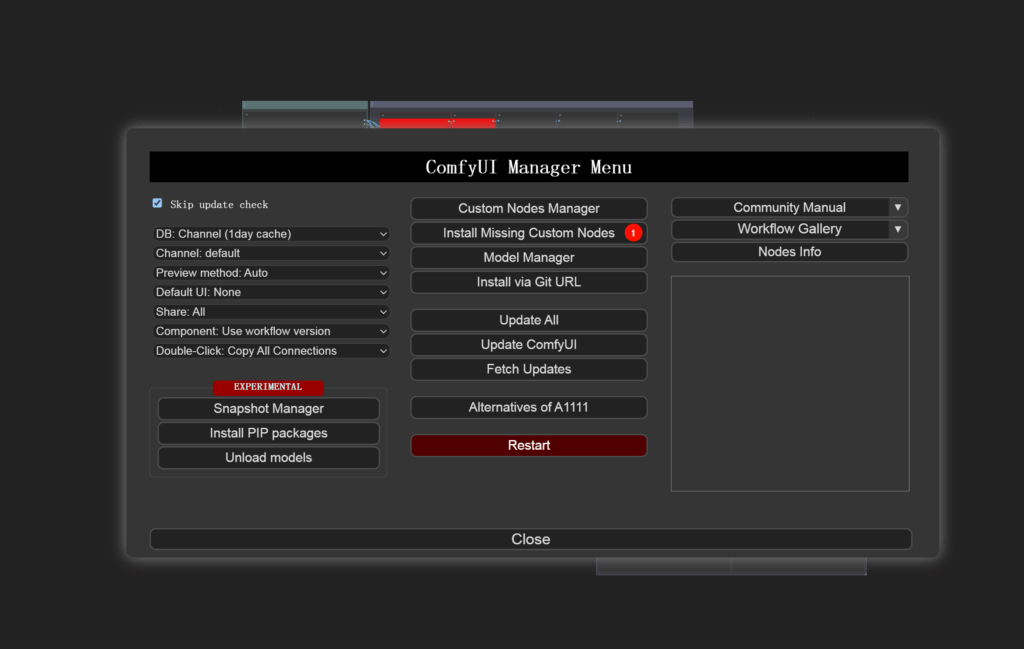This screenshot has height=649, width=1024.
Task: Open the Default UI: None dropdown
Action: pyautogui.click(x=271, y=293)
